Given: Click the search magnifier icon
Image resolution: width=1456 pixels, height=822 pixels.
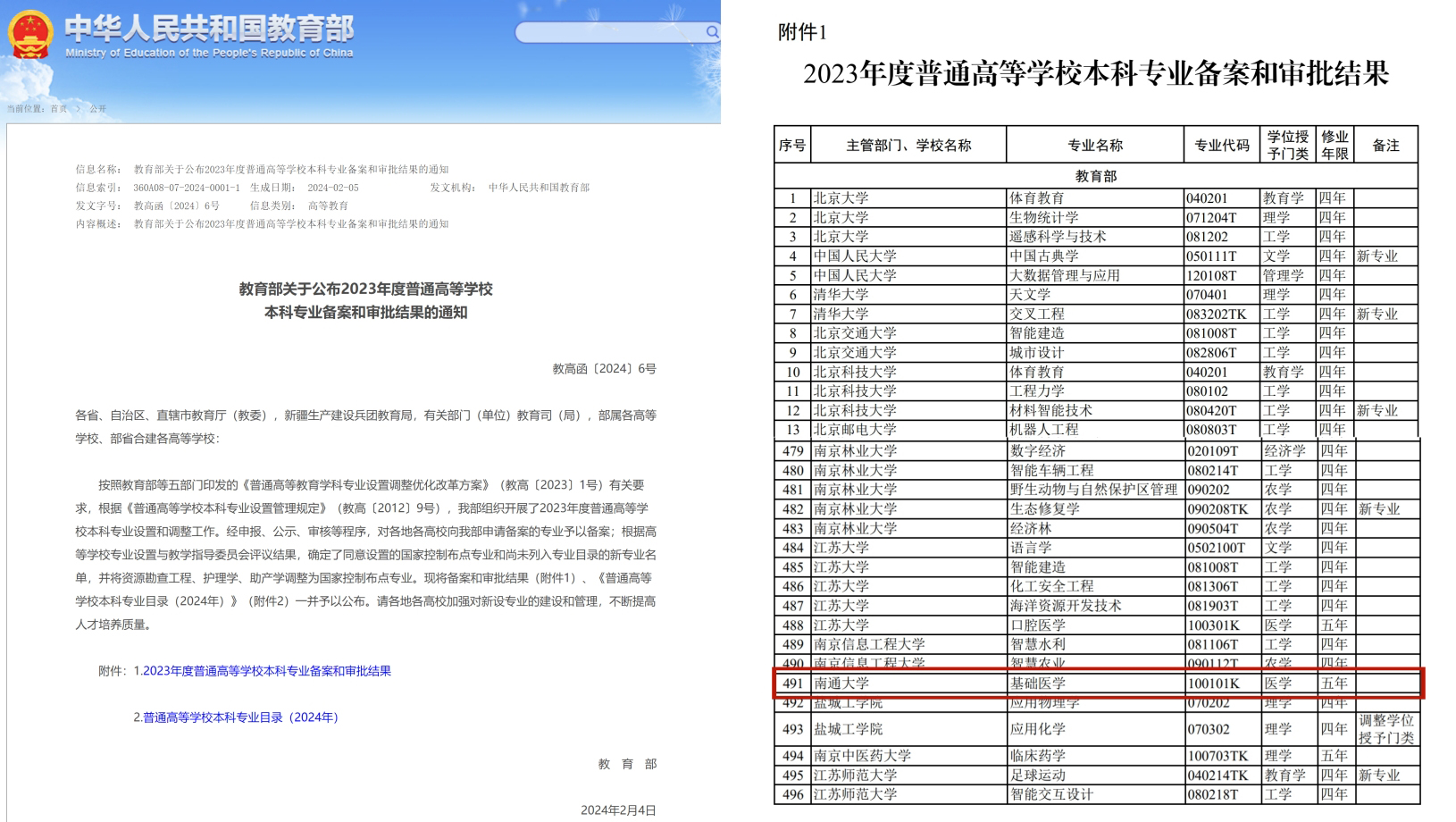Looking at the screenshot, I should 712,32.
